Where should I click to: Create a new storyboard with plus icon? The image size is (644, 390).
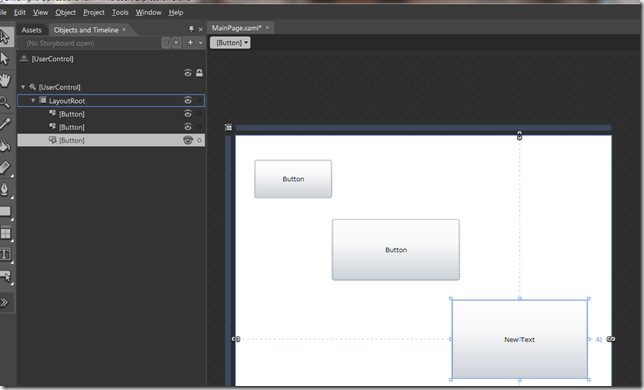point(190,42)
